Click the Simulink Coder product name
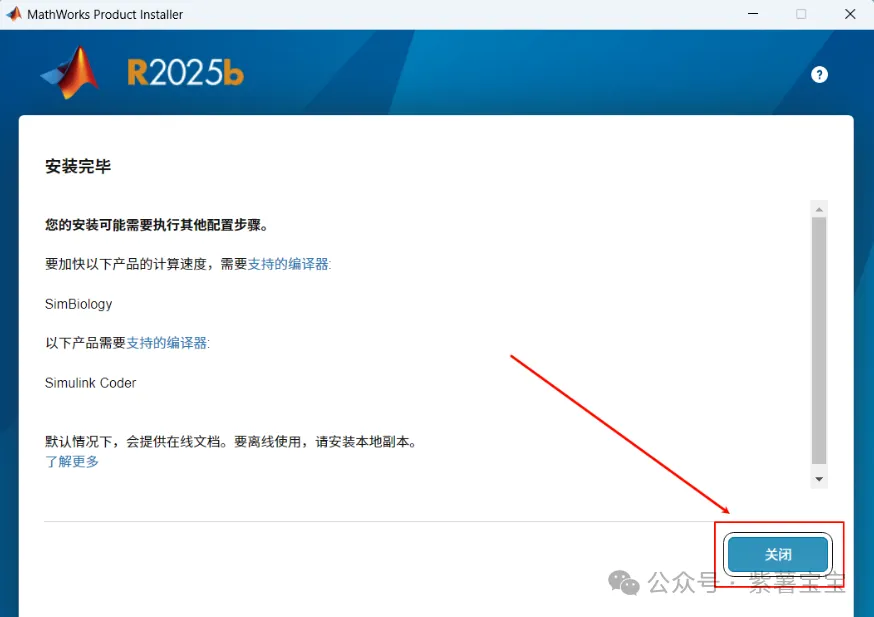The image size is (874, 617). (x=91, y=382)
